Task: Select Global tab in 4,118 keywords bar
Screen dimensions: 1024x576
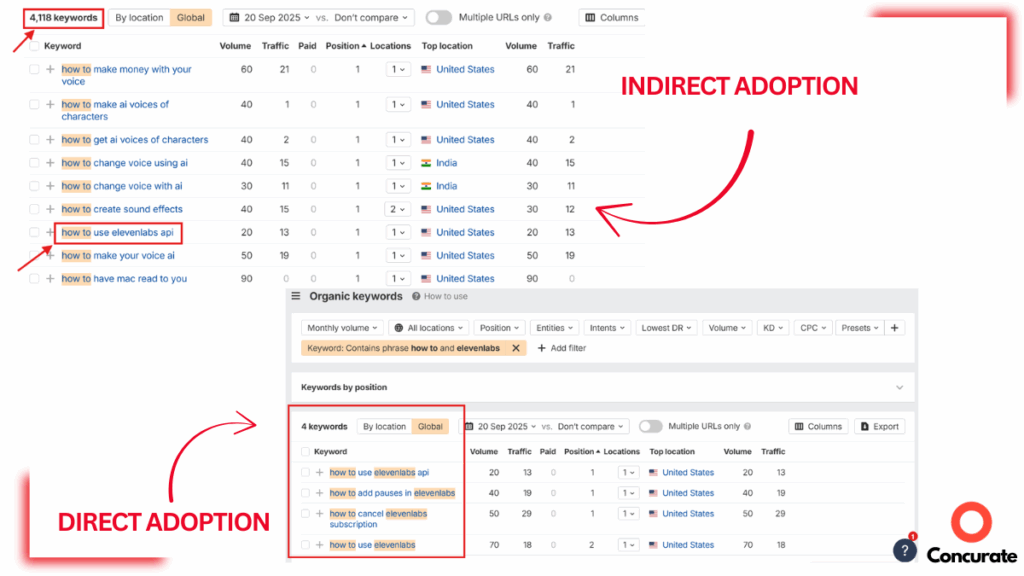Action: [191, 18]
